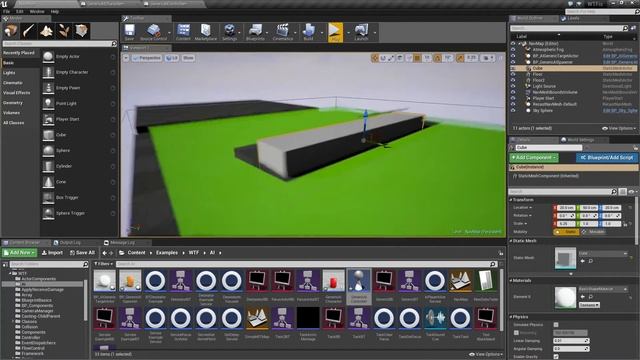Select the translate gizmo in viewport
Image resolution: width=640 pixels, height=360 pixels.
click(375, 58)
